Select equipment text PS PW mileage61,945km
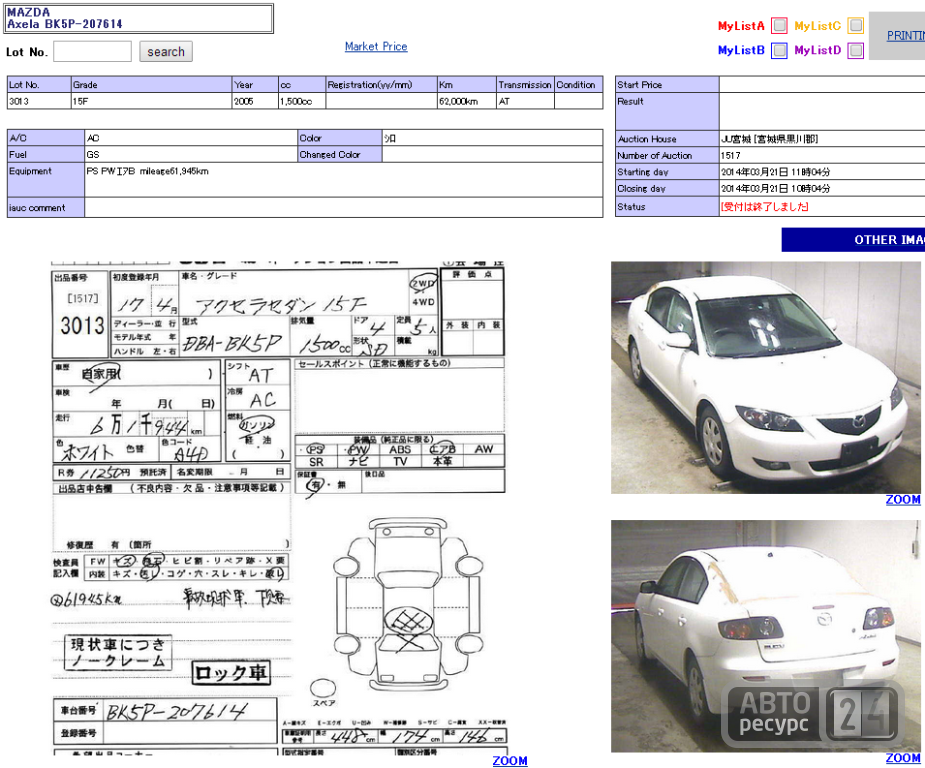Screen dimensions: 925x768 tap(147, 171)
